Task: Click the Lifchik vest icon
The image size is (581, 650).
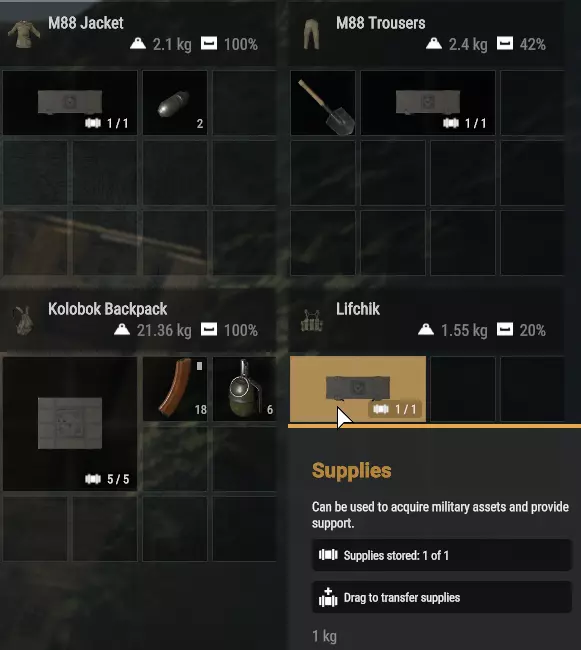Action: point(311,321)
